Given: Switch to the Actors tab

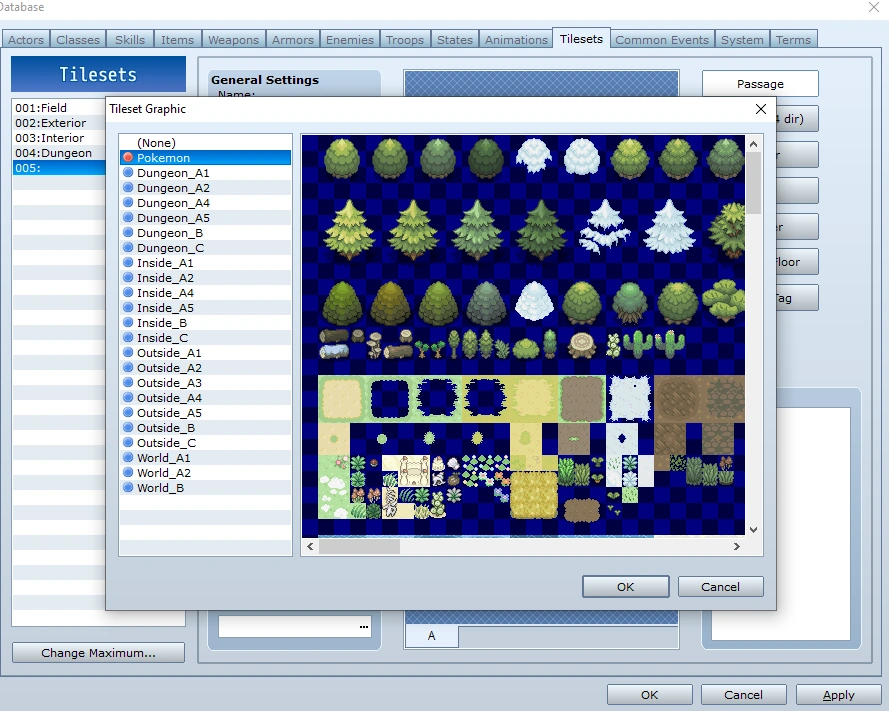Looking at the screenshot, I should 26,40.
